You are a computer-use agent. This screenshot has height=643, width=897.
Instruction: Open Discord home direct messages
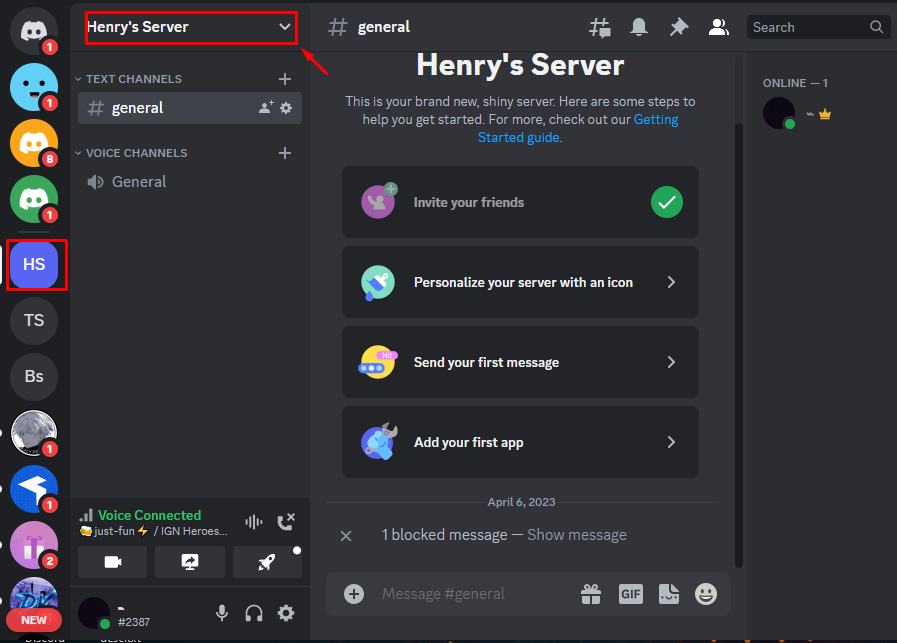[34, 30]
